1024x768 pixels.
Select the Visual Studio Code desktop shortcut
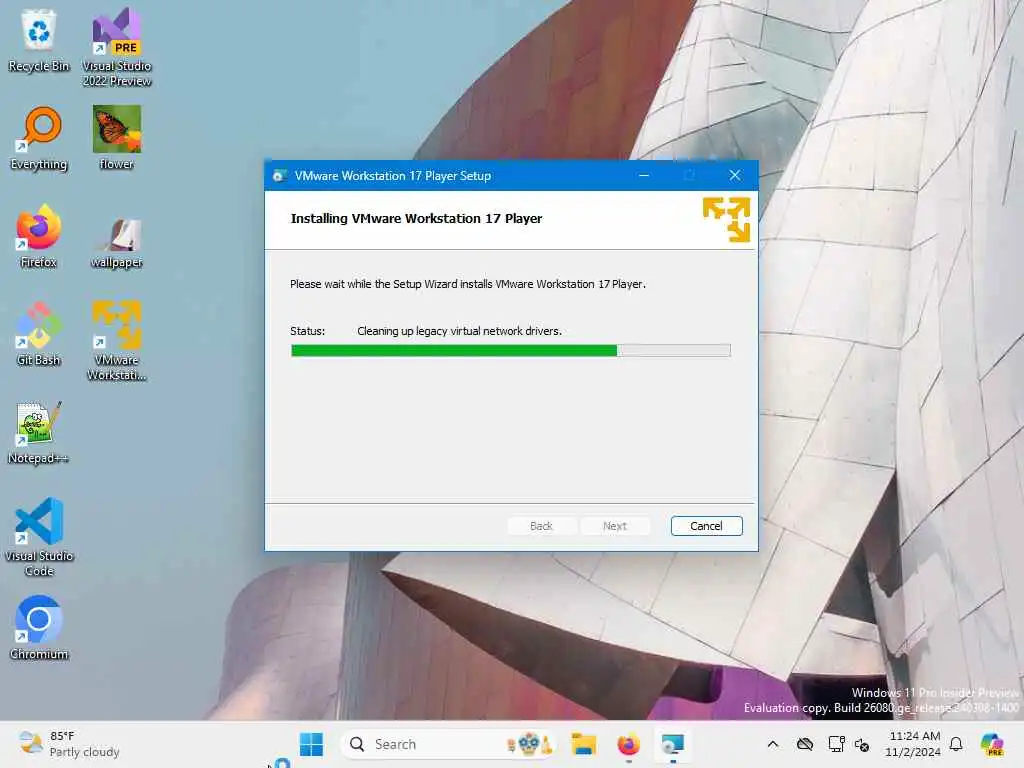pyautogui.click(x=39, y=537)
